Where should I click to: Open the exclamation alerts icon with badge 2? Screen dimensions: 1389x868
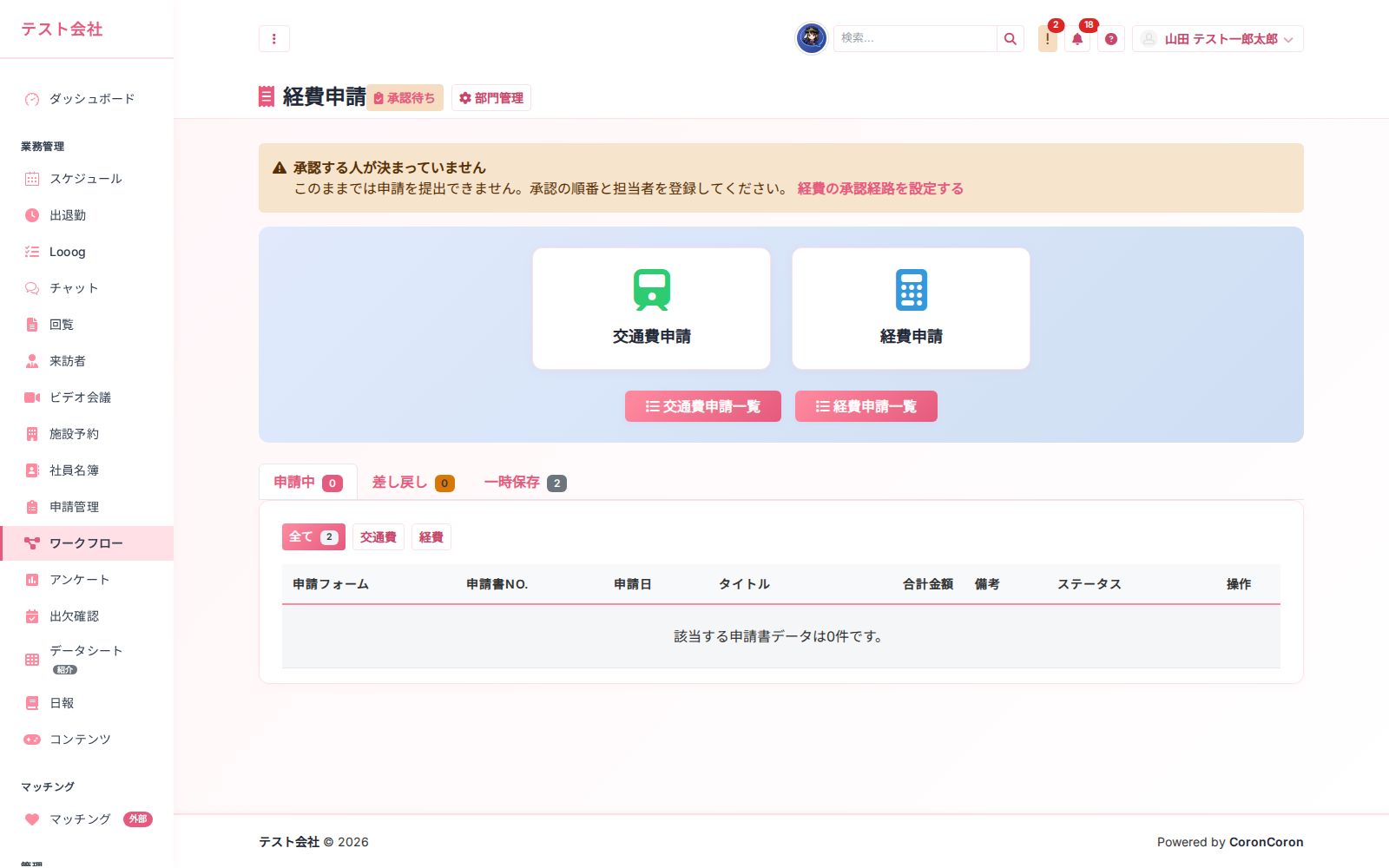(1048, 38)
